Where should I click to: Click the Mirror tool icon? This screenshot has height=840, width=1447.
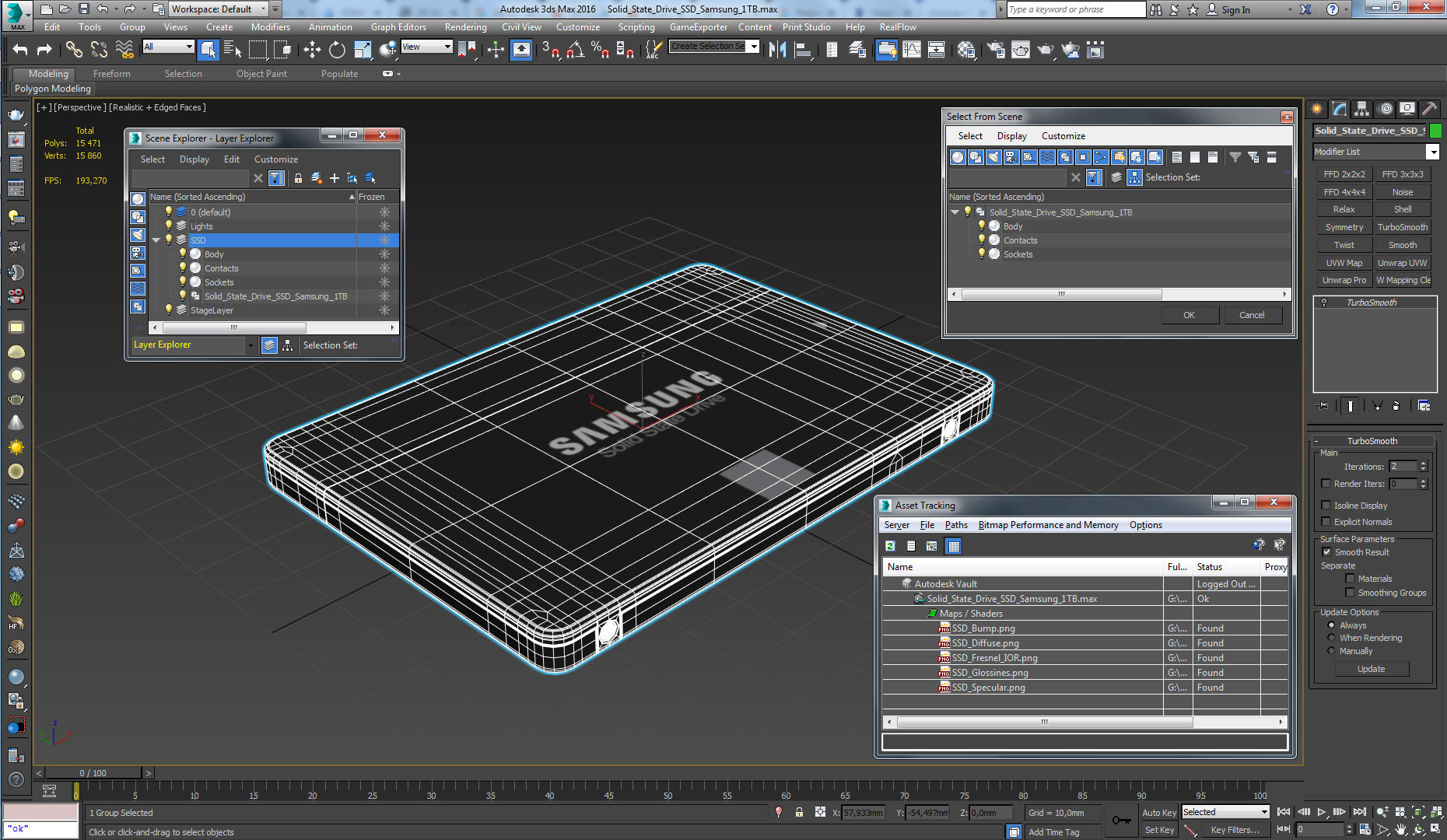click(777, 50)
